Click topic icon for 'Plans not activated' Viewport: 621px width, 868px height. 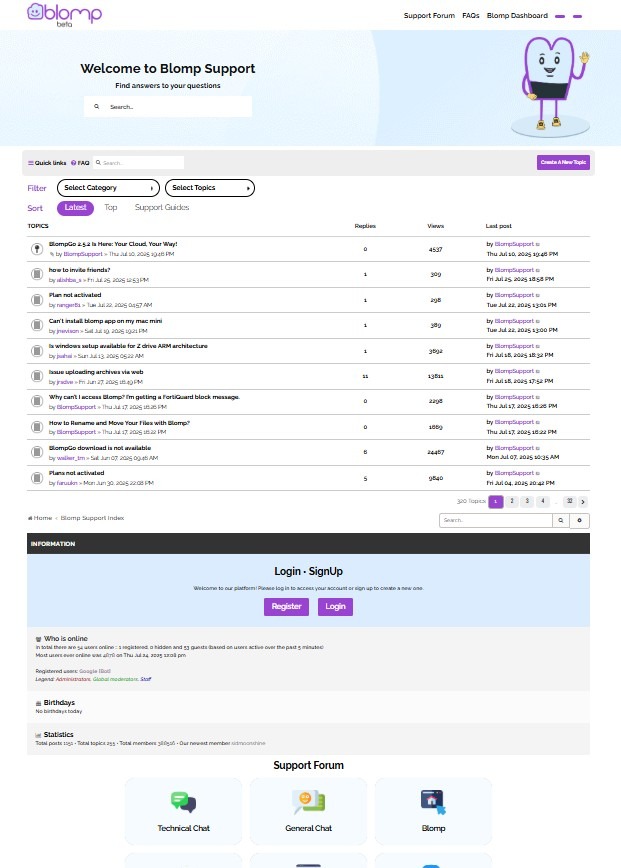click(37, 478)
